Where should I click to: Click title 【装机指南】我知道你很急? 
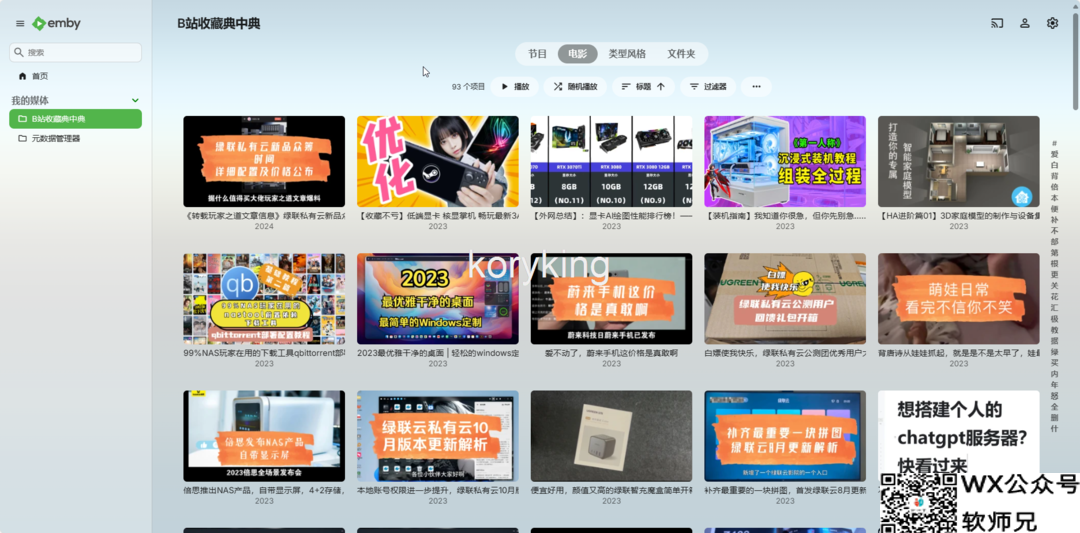pos(785,216)
